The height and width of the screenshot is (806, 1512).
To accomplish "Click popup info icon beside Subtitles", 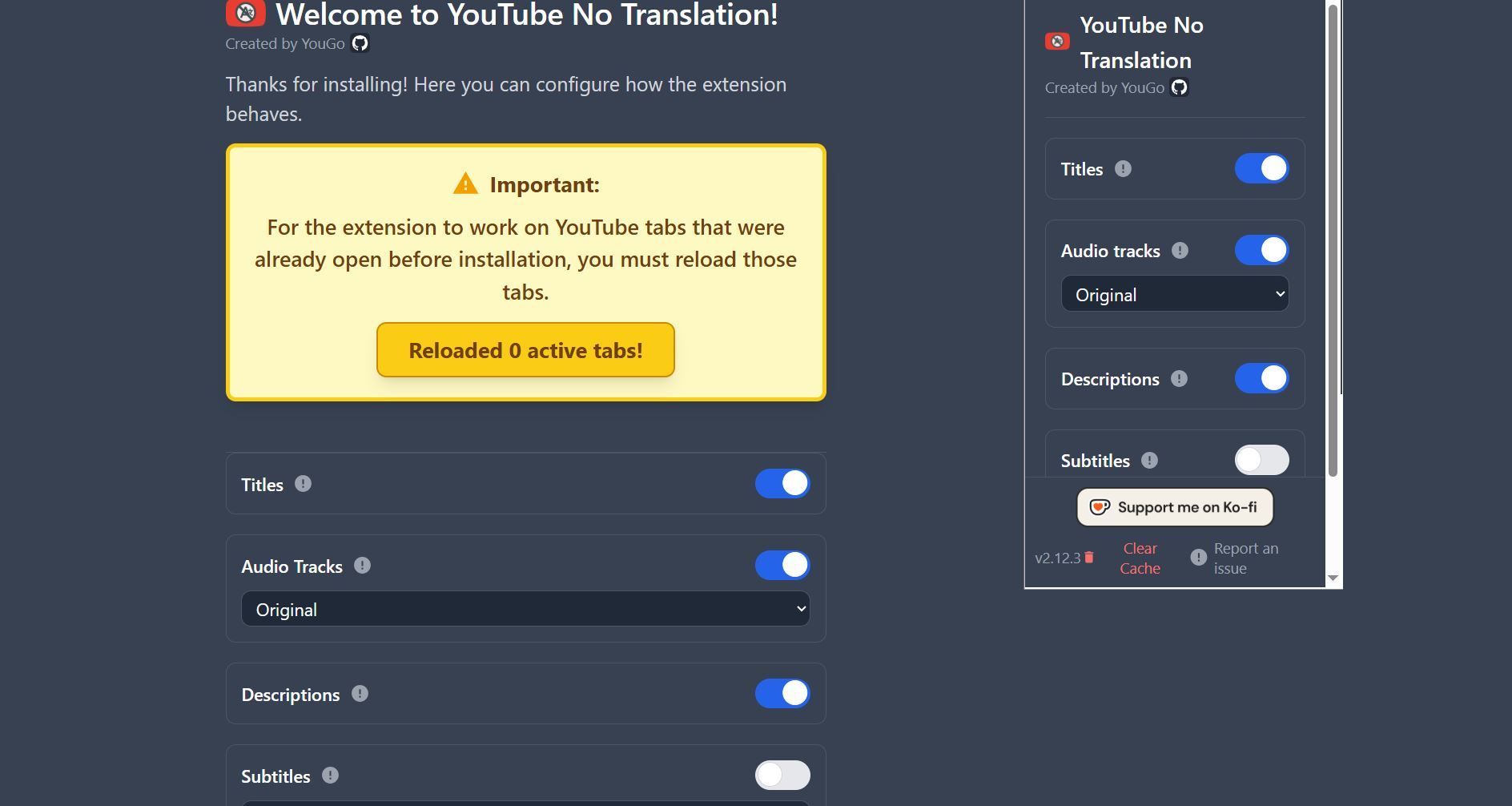I will (1149, 461).
